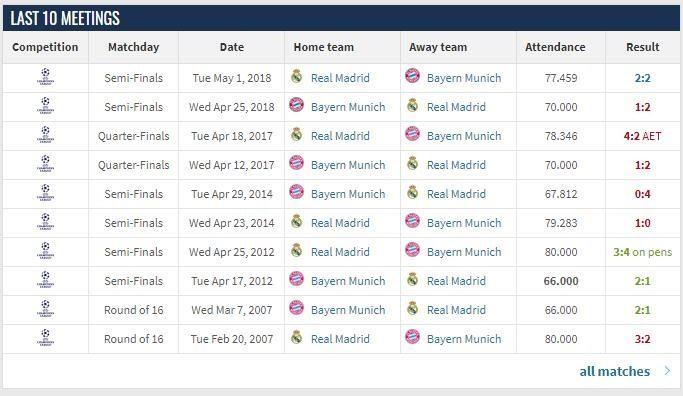Image resolution: width=683 pixels, height=396 pixels.
Task: Click Real Madrid crest in Apr 12, 2017 away column
Action: click(413, 163)
